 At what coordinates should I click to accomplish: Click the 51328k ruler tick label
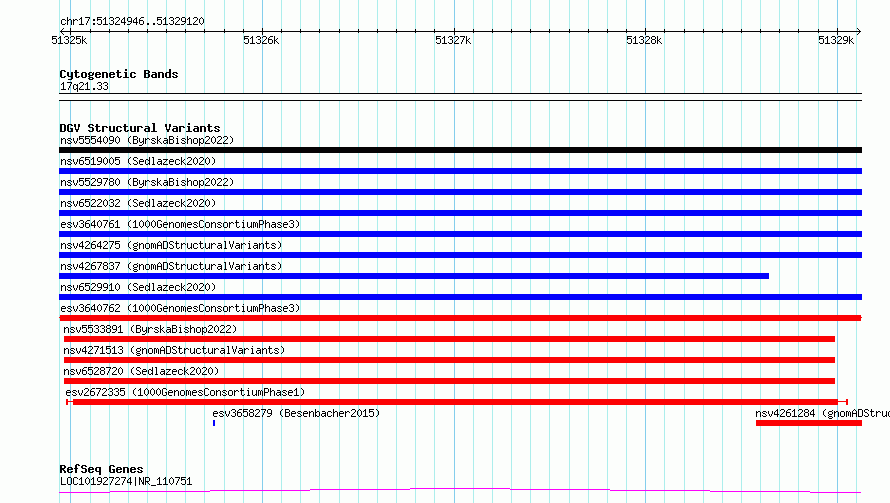pyautogui.click(x=644, y=40)
